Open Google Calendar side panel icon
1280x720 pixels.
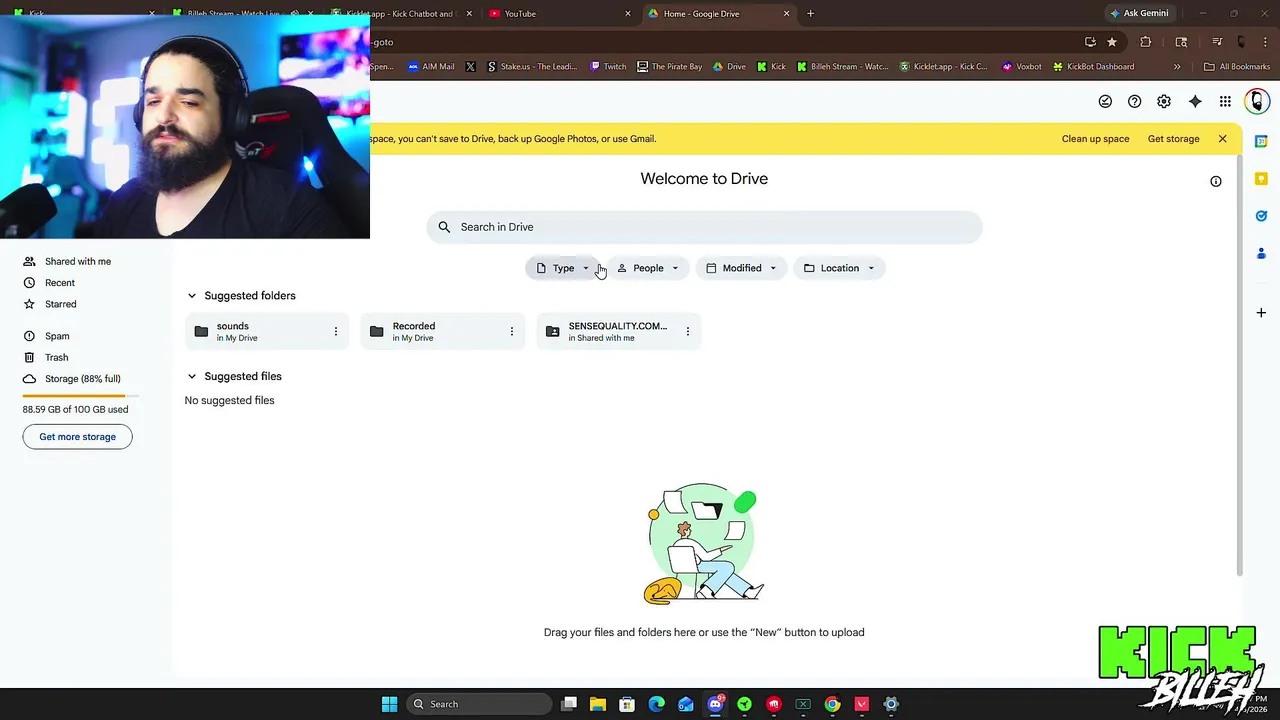tap(1261, 141)
